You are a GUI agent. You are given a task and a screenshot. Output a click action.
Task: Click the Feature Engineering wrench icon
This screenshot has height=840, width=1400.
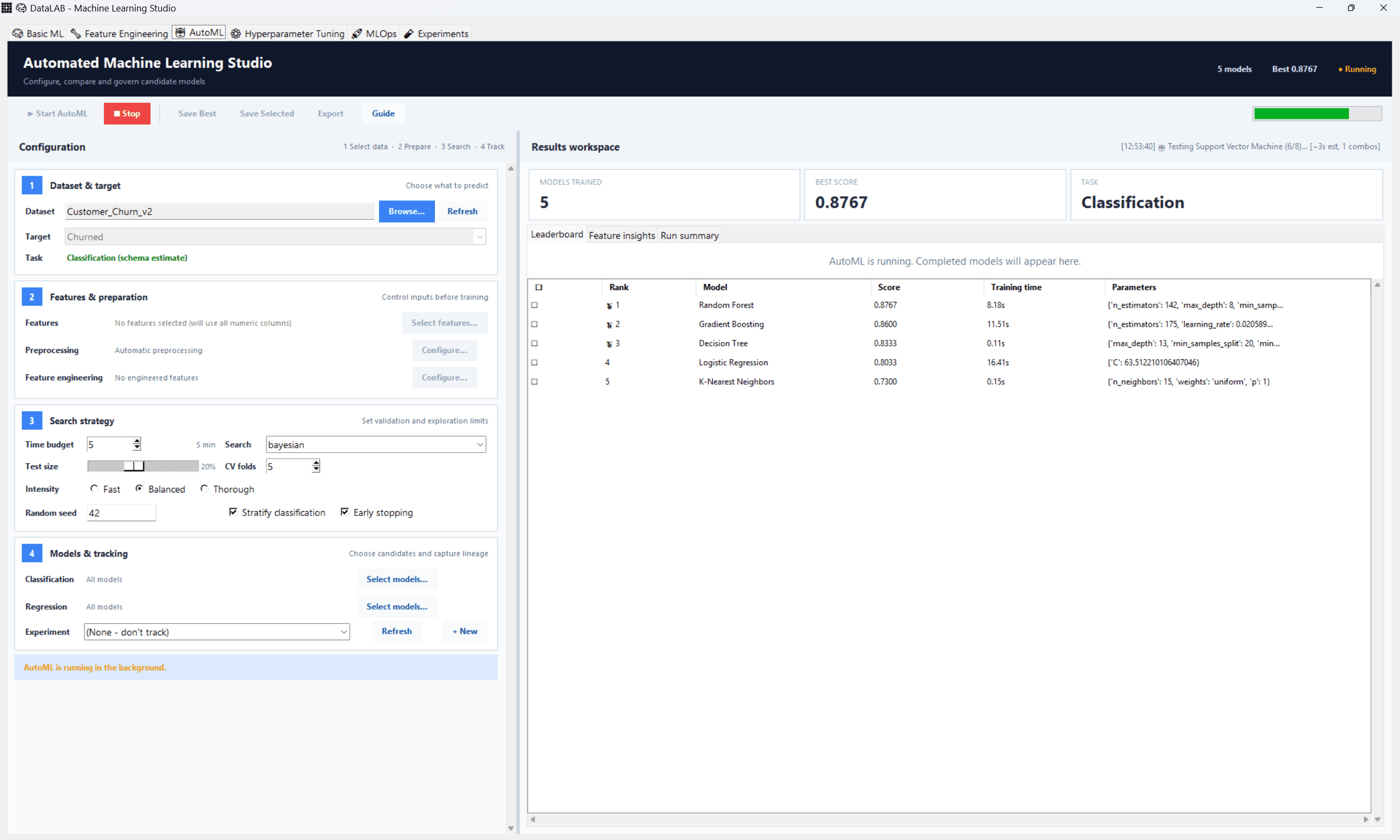click(76, 33)
